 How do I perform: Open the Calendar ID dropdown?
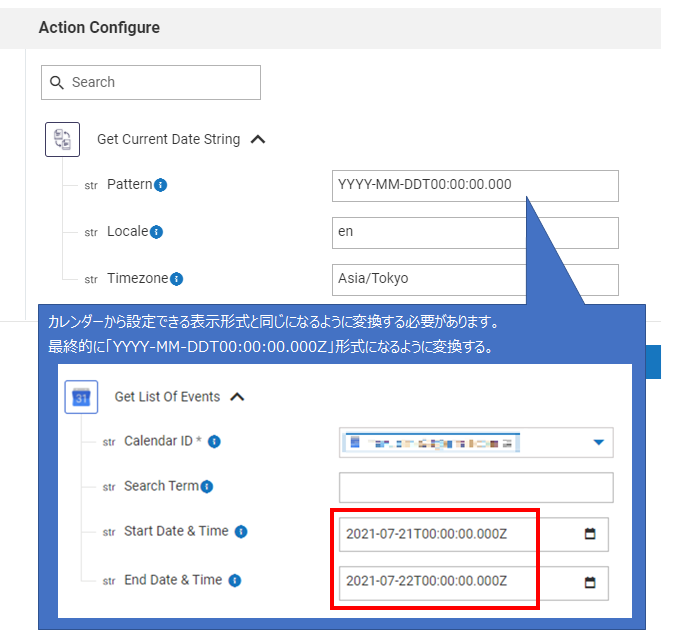point(599,442)
